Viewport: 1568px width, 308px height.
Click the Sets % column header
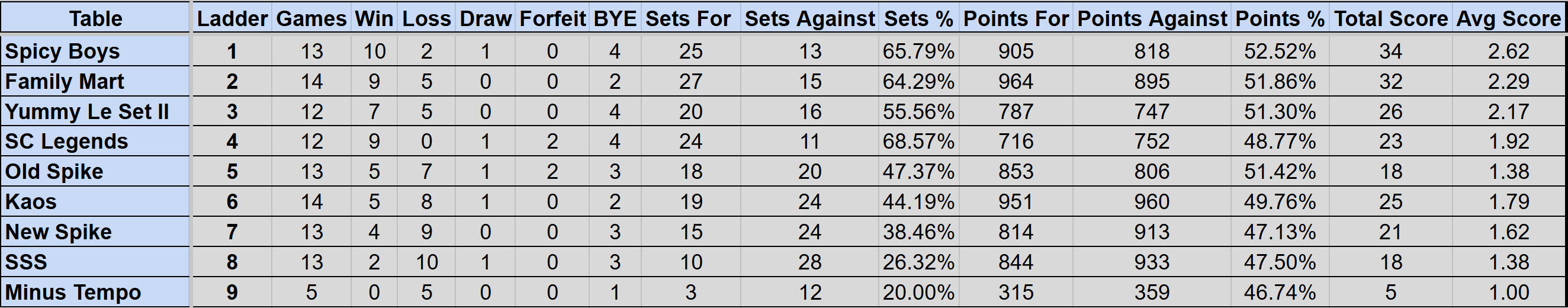[x=918, y=18]
